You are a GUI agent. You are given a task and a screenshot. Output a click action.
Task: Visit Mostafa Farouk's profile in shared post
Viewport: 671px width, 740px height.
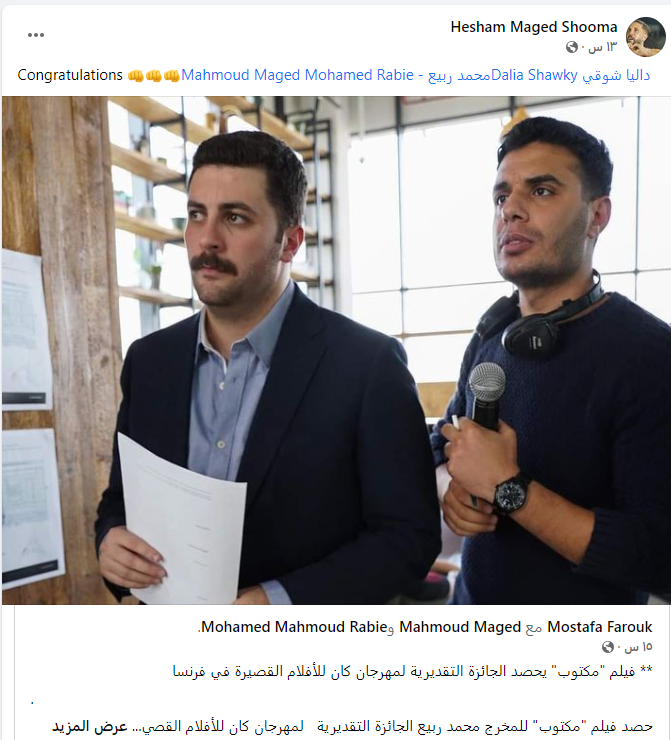pos(599,627)
